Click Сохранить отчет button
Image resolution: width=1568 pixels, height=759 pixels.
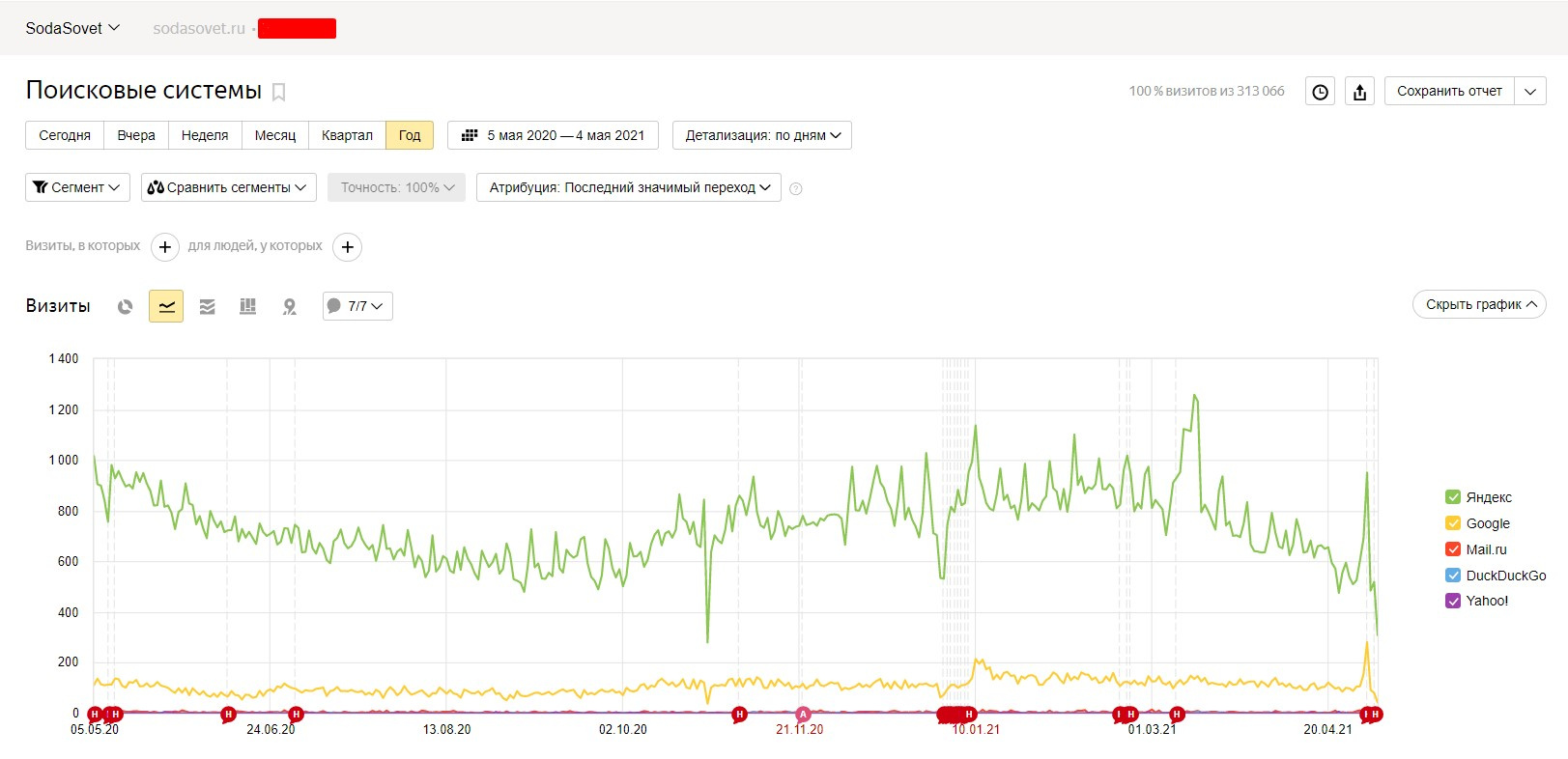(1449, 91)
